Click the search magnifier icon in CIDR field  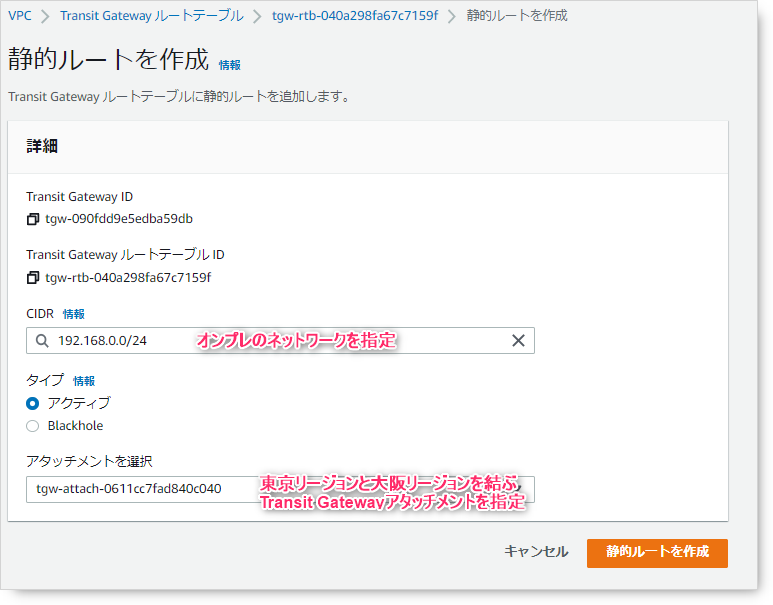coord(42,341)
